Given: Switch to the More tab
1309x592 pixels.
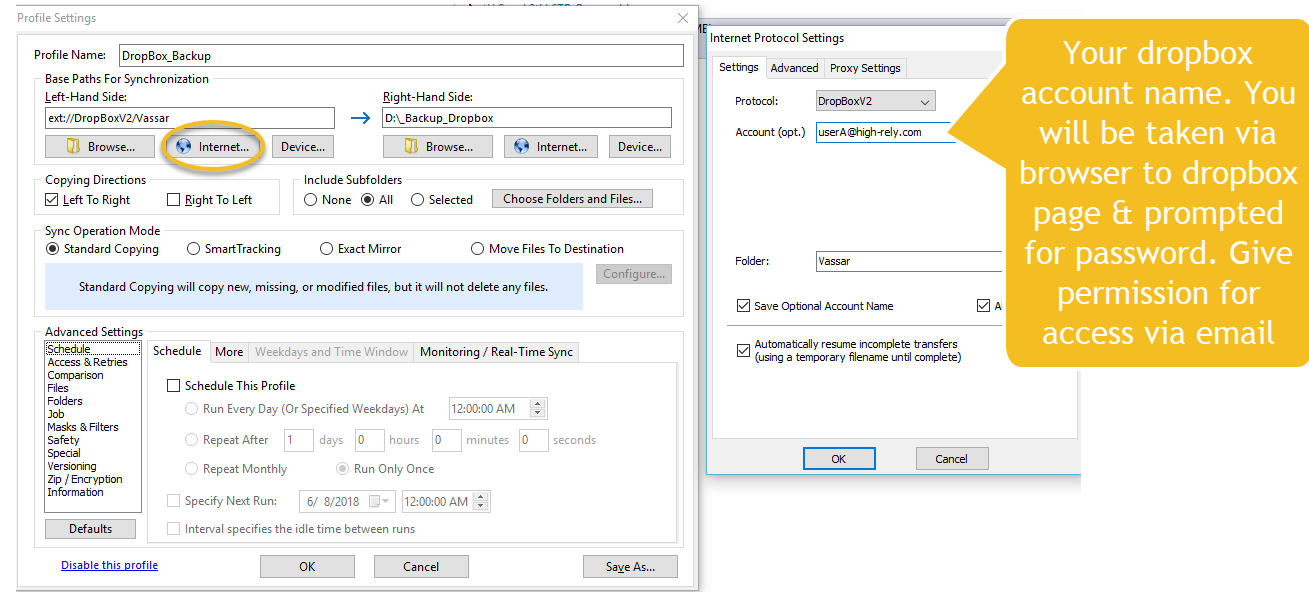Looking at the screenshot, I should pos(229,352).
